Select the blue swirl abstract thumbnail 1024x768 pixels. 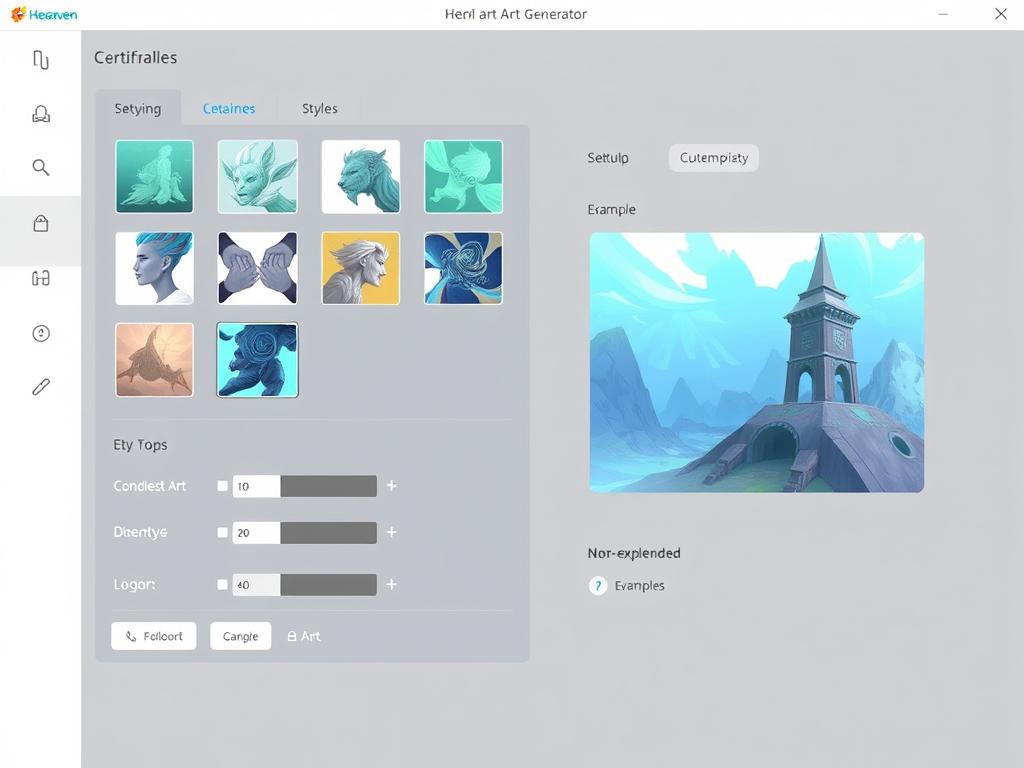(x=464, y=268)
